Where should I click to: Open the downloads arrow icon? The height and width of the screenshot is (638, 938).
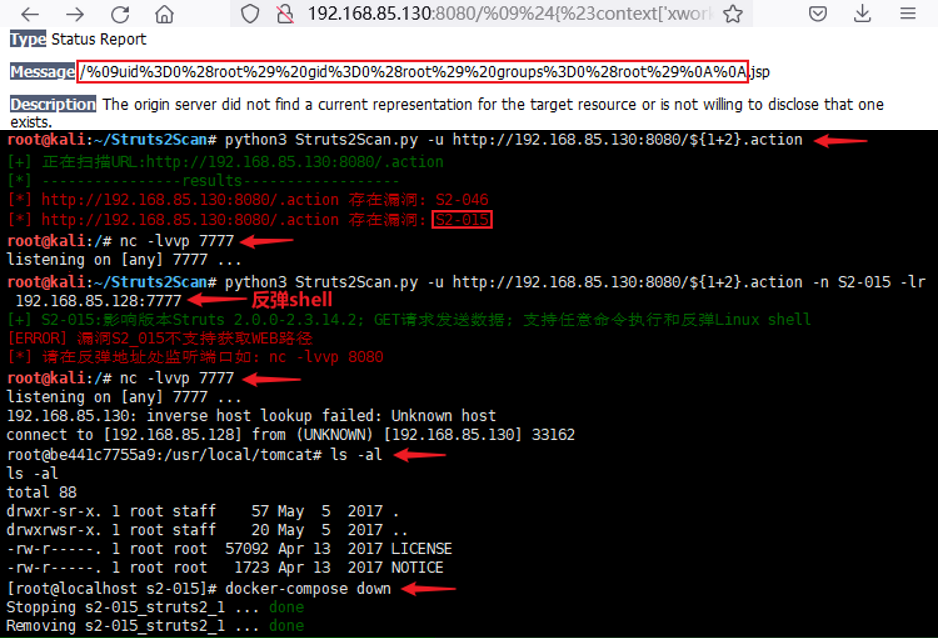pyautogui.click(x=862, y=14)
